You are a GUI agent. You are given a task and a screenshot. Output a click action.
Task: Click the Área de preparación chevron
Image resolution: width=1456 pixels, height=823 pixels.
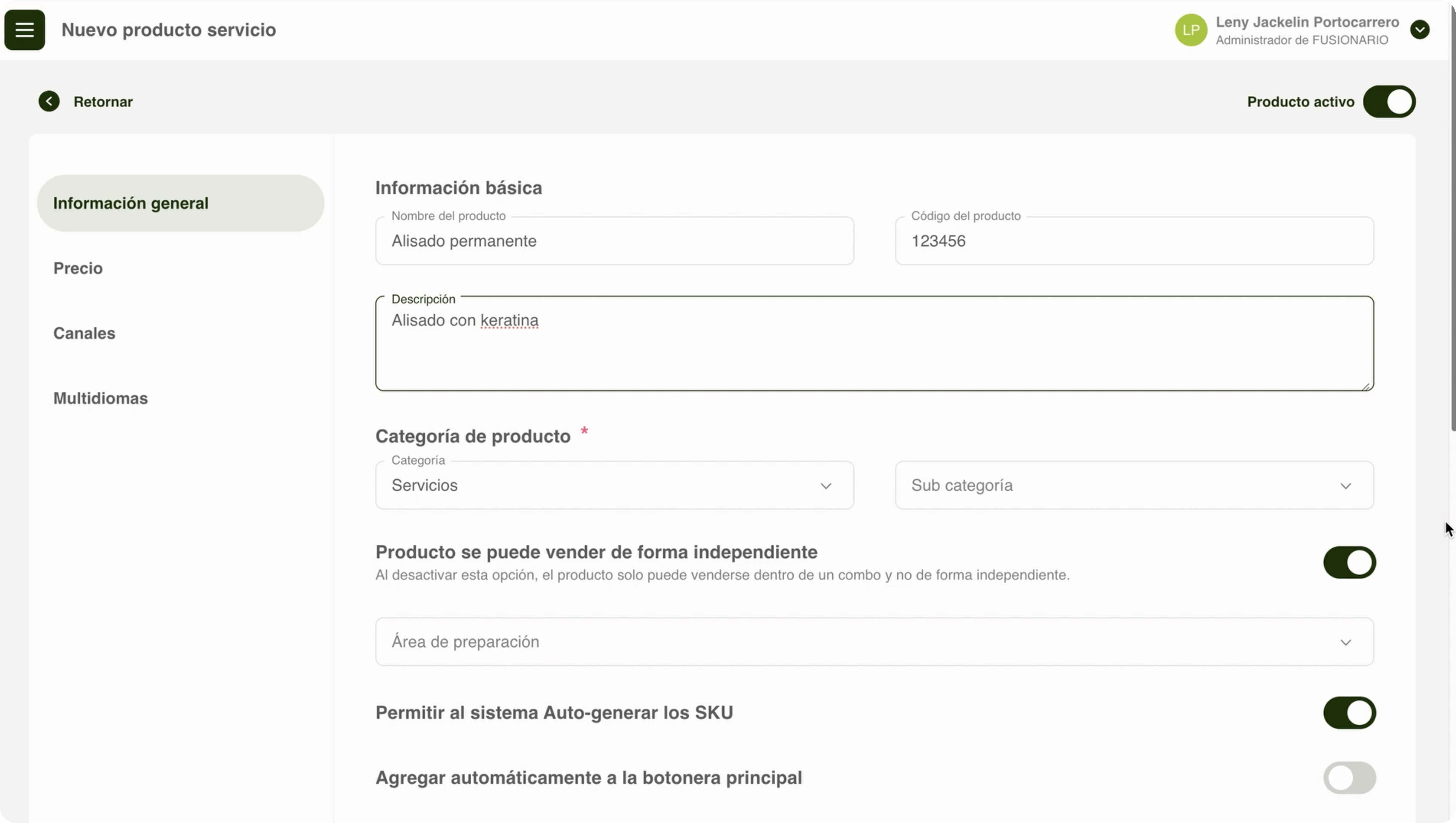click(x=1345, y=643)
